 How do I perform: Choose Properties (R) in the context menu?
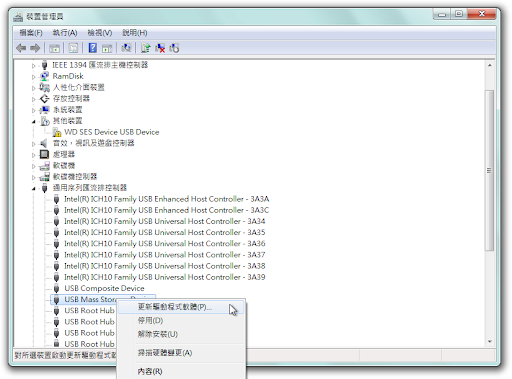click(181, 371)
